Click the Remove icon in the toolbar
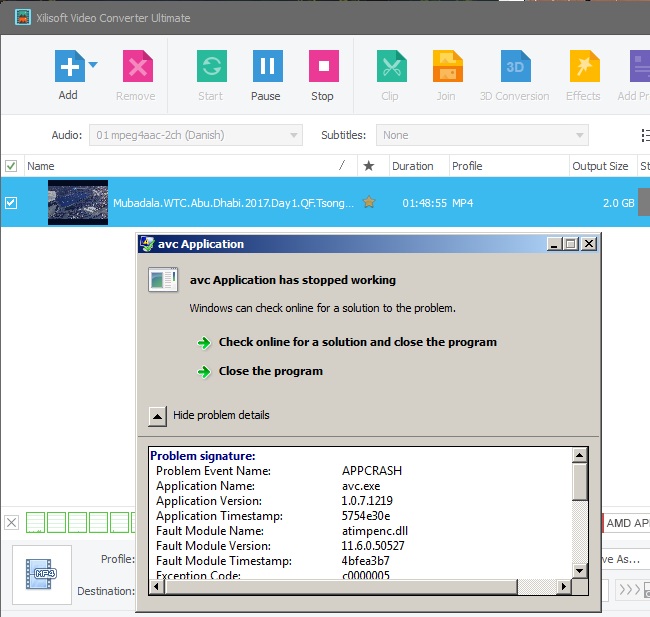 (138, 66)
